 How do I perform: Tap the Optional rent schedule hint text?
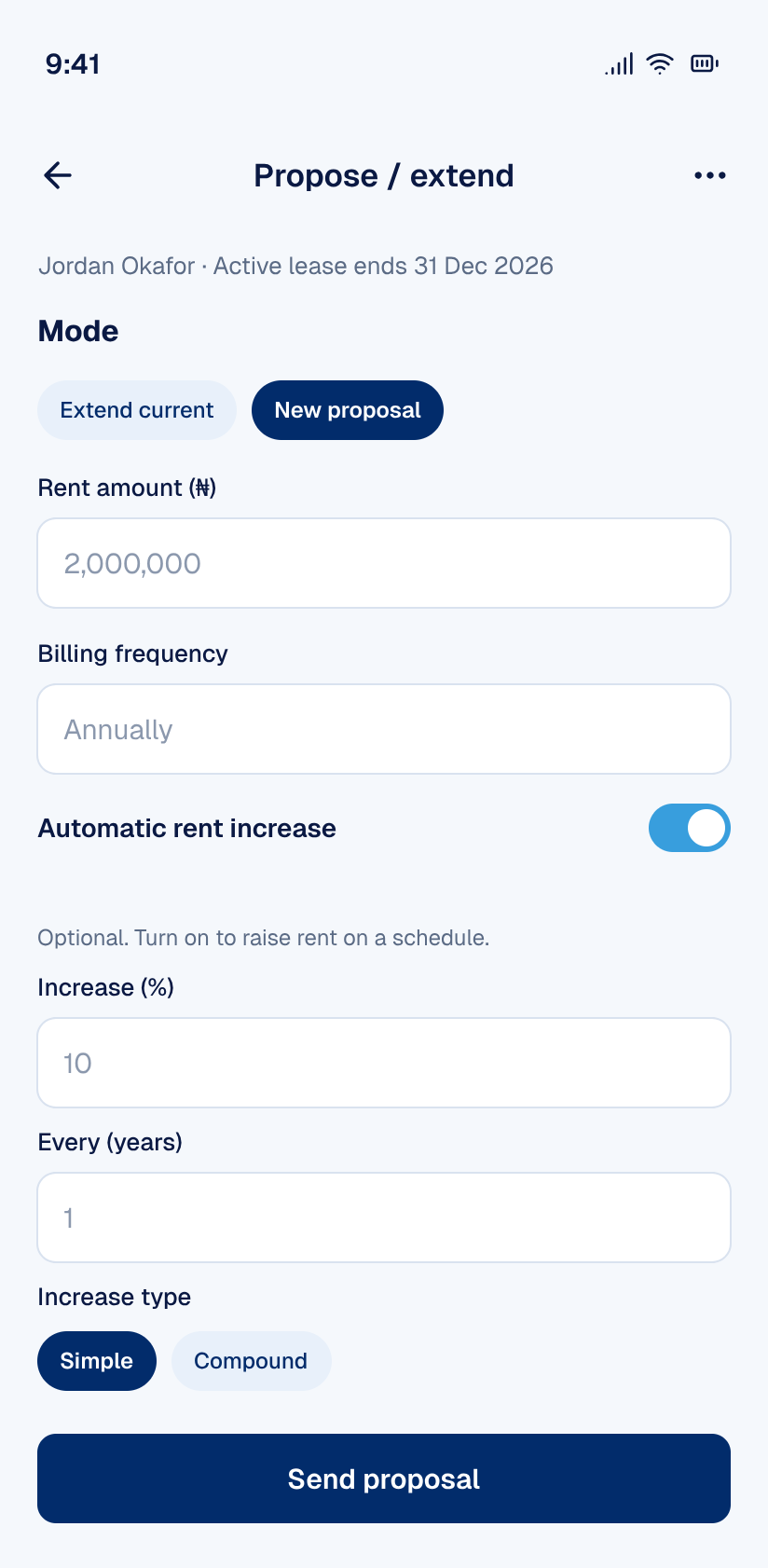pos(264,938)
